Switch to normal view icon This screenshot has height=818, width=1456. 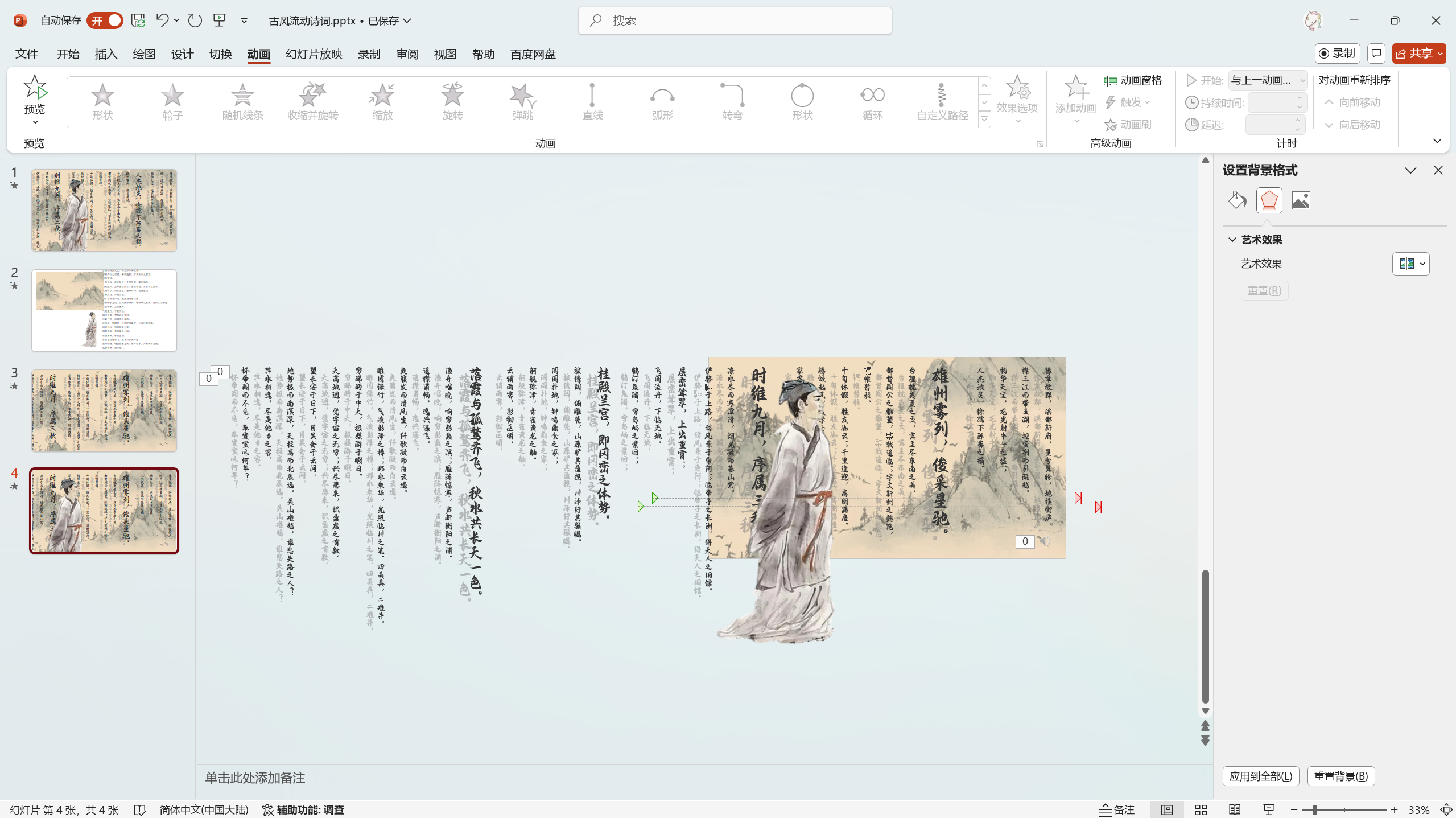(1166, 809)
